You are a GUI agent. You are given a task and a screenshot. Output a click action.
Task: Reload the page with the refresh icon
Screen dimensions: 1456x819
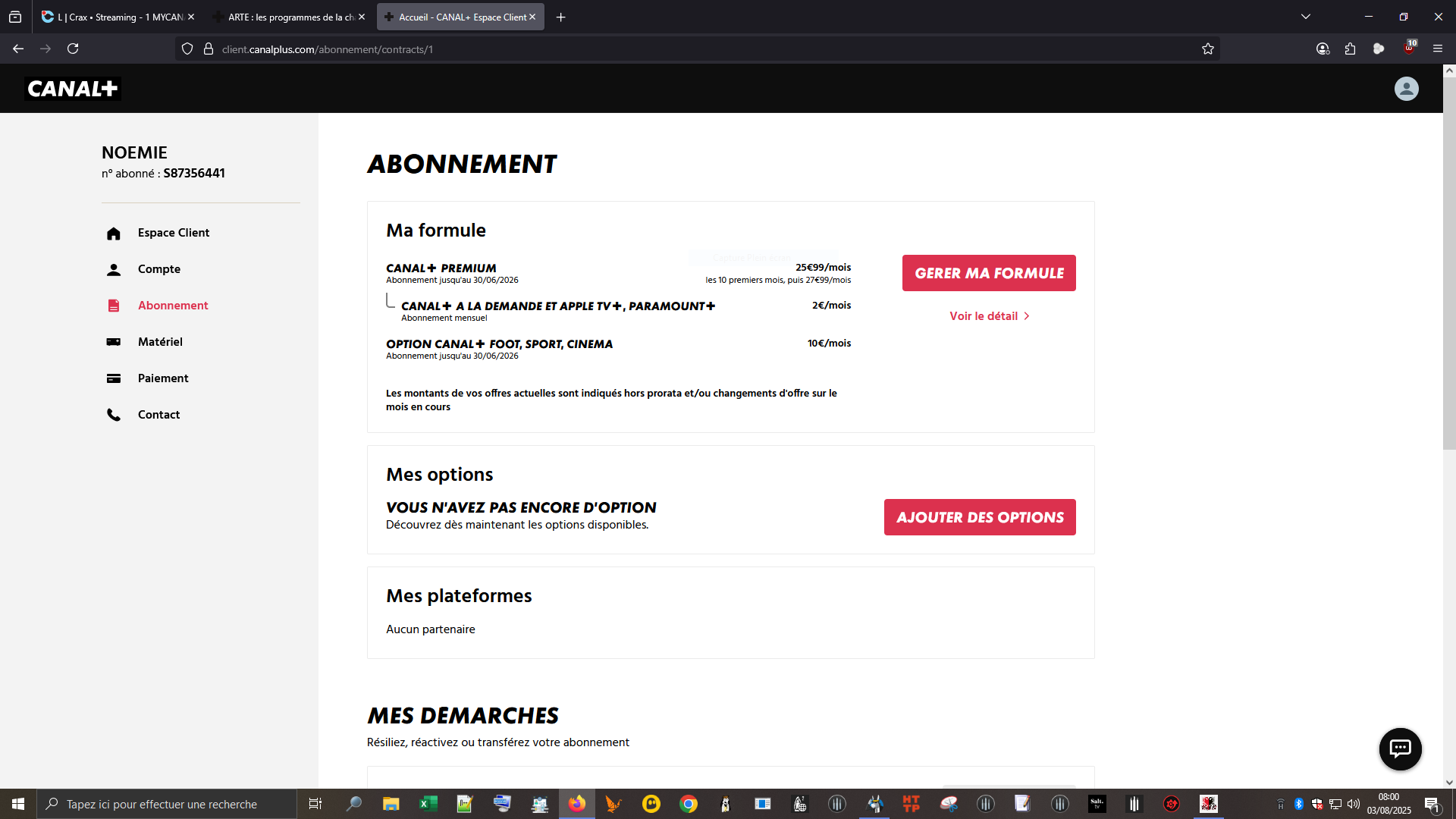pyautogui.click(x=73, y=49)
